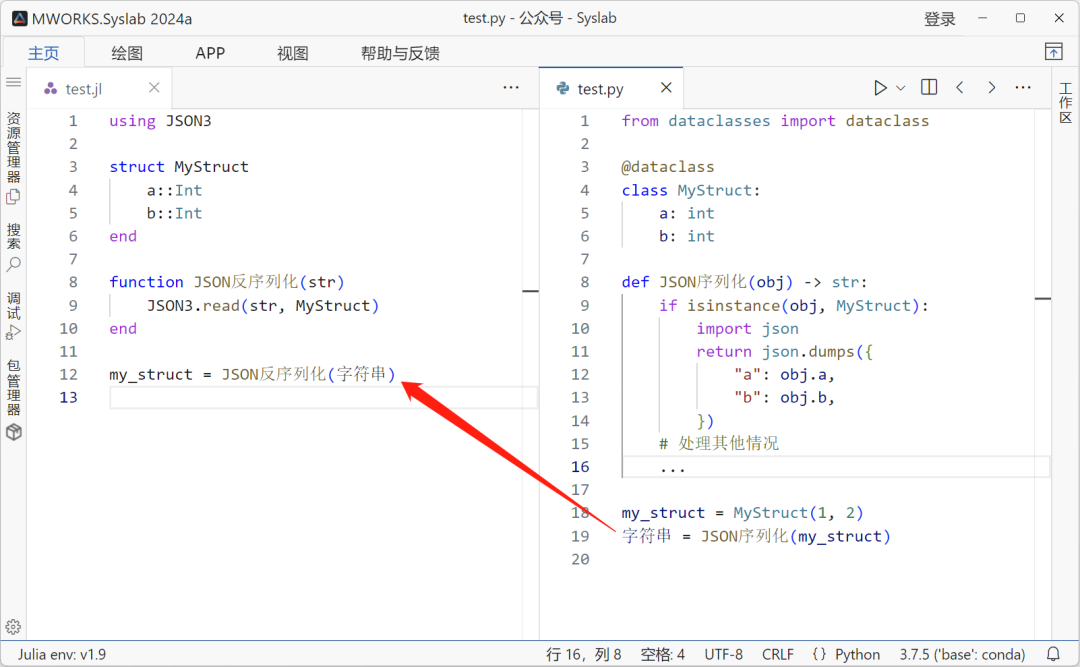Click the notification bell in status bar

1052,653
